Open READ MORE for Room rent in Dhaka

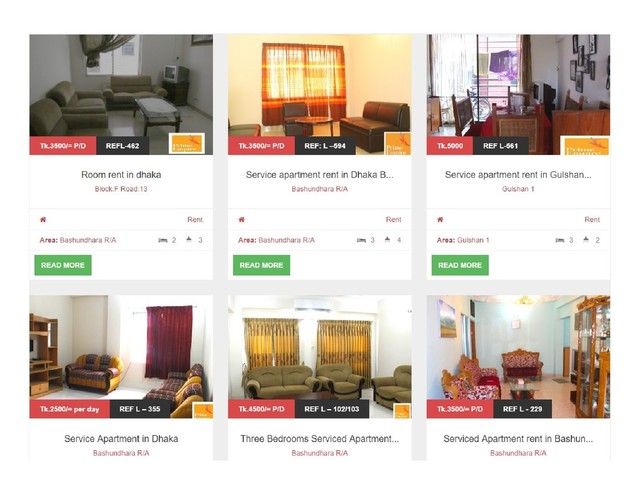tap(63, 265)
